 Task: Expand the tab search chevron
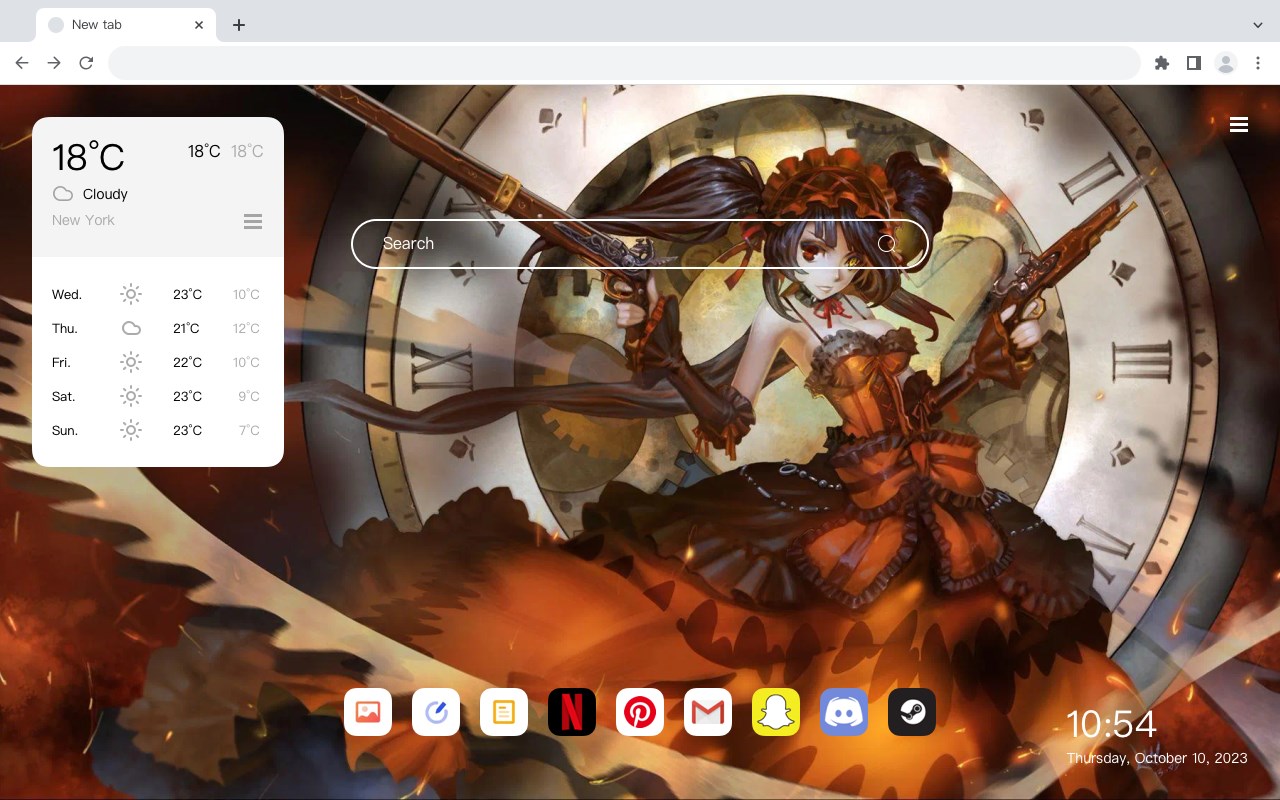pos(1258,24)
